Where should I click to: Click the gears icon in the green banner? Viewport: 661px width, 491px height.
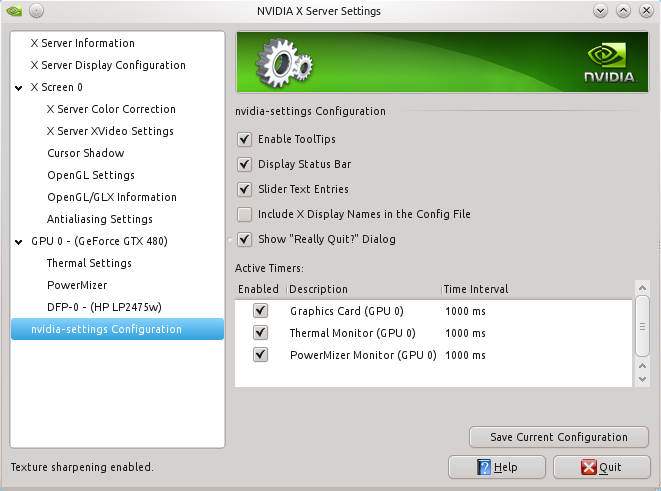tap(284, 64)
